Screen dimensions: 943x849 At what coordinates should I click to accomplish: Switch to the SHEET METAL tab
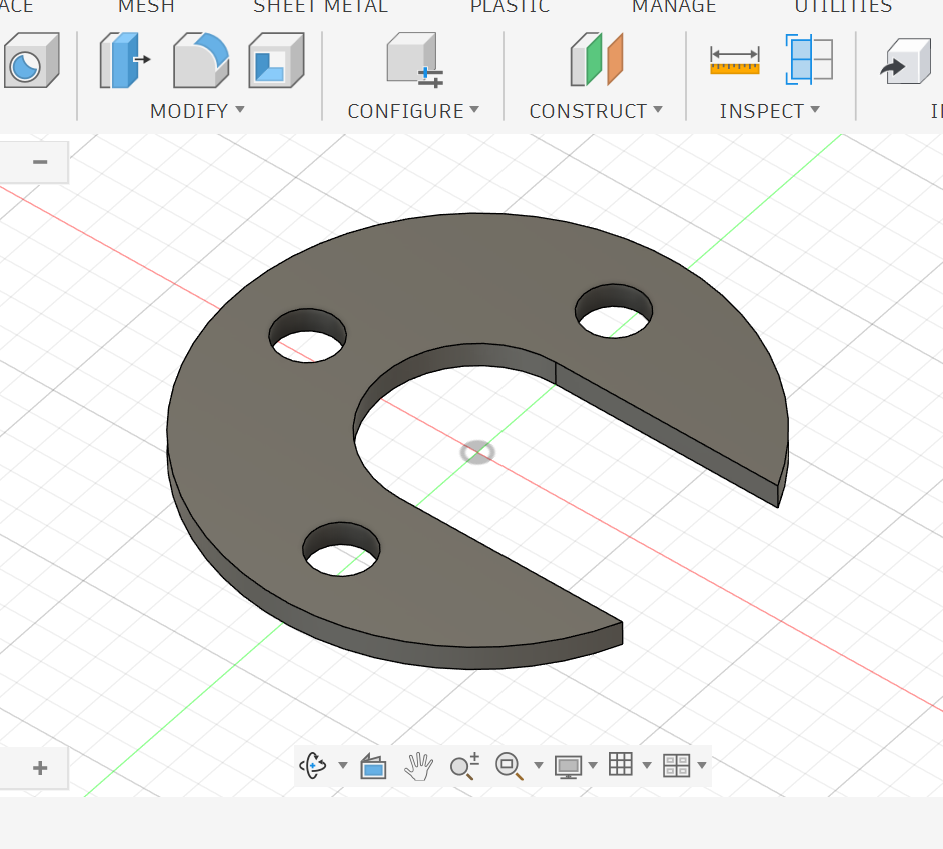click(321, 6)
